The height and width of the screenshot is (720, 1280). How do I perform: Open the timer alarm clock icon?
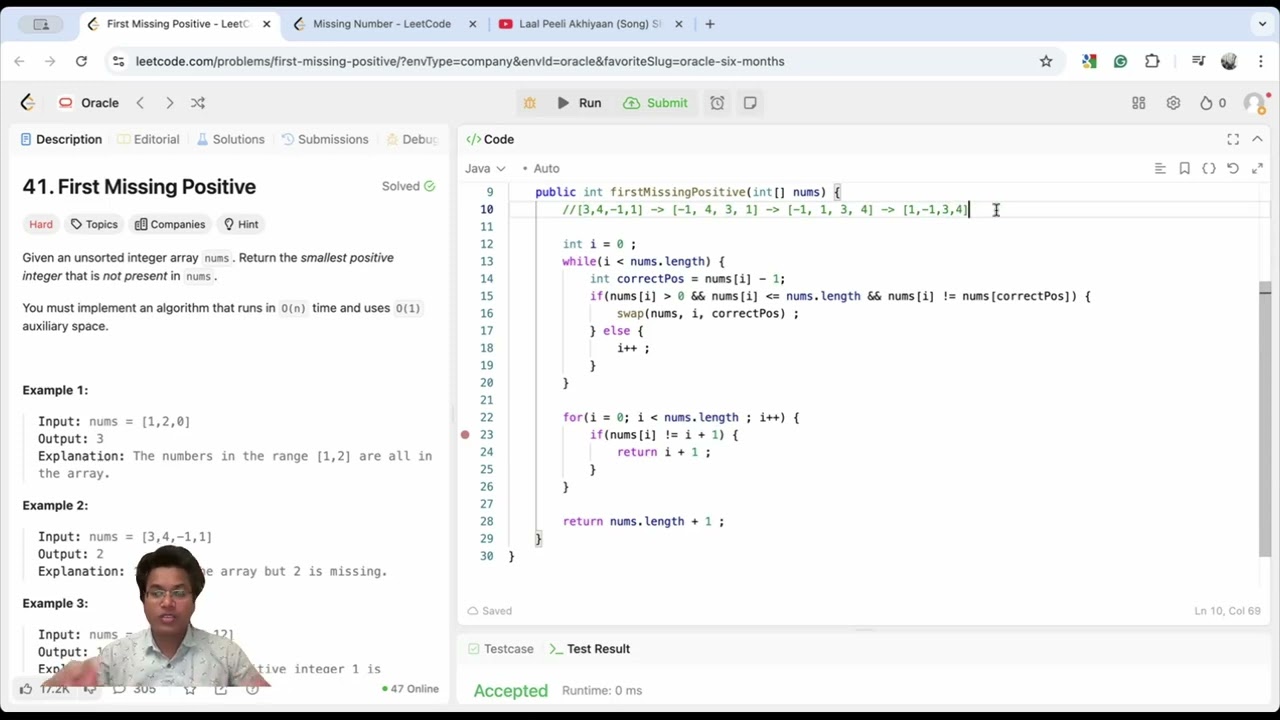tap(717, 103)
